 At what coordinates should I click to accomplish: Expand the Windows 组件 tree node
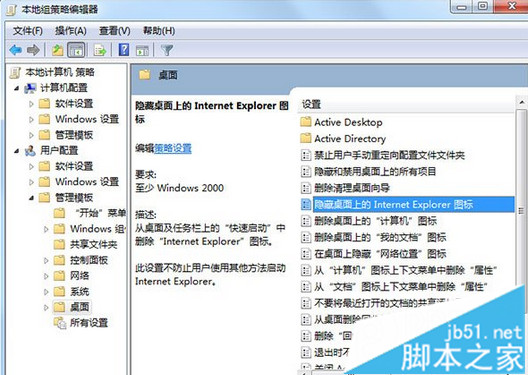(x=46, y=229)
